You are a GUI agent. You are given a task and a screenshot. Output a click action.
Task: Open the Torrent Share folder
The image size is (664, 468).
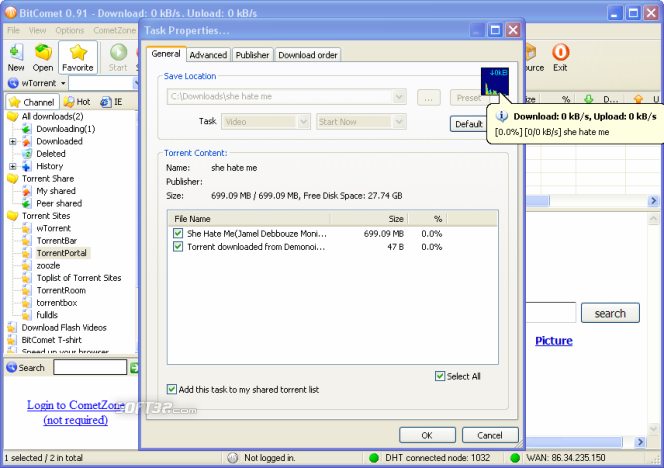point(48,179)
